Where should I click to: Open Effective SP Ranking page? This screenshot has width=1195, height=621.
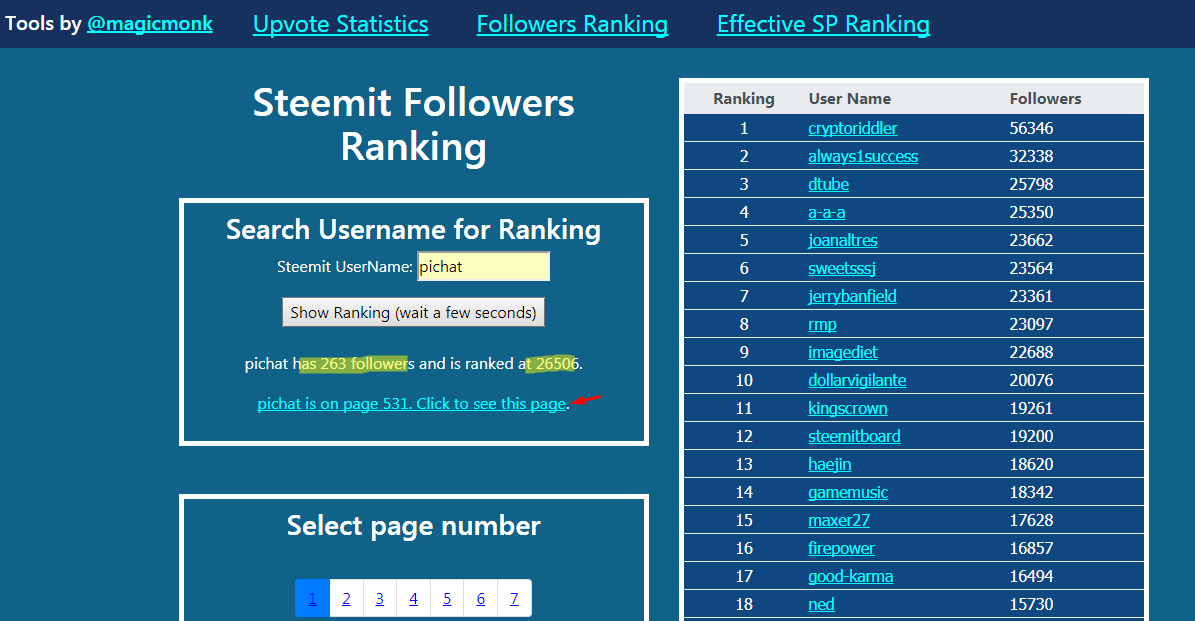click(x=823, y=24)
